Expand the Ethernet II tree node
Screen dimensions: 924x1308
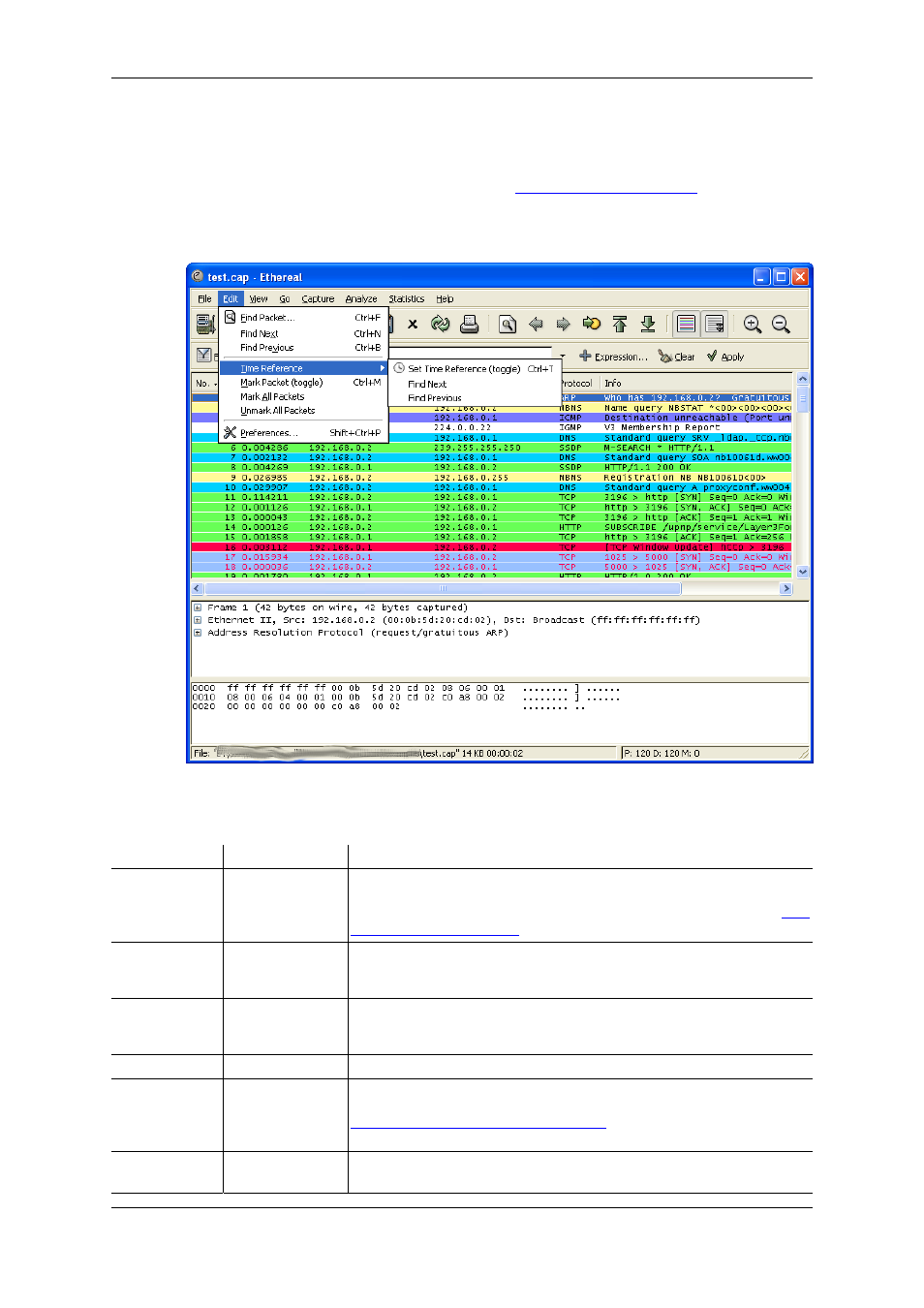(x=198, y=620)
